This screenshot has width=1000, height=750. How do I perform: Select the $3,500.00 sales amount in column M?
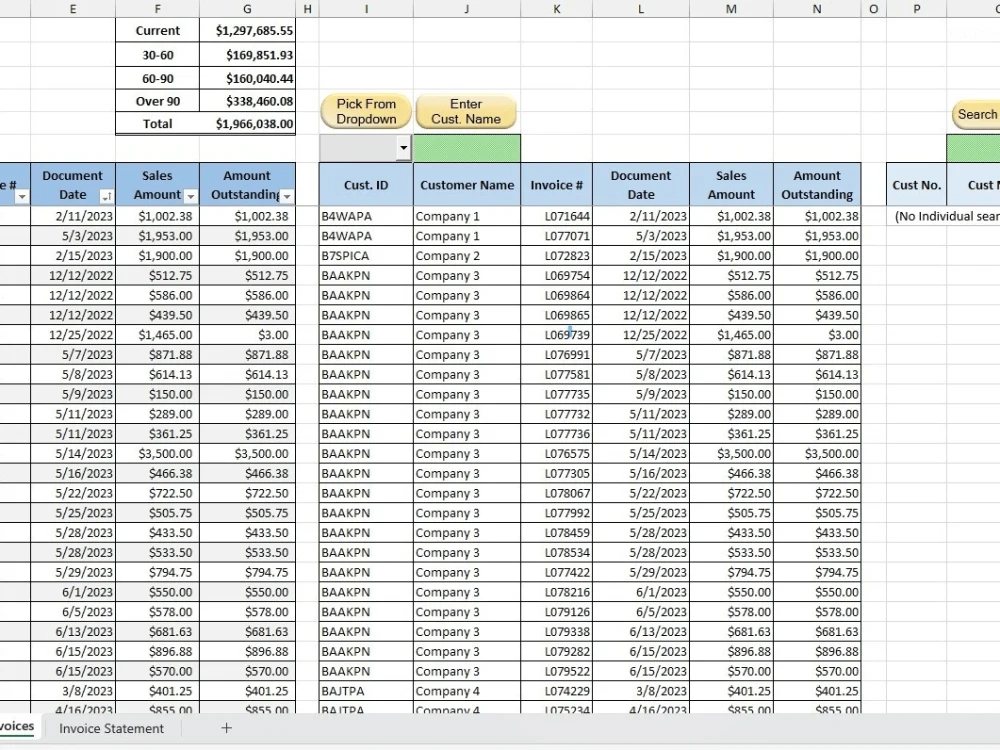coord(732,453)
